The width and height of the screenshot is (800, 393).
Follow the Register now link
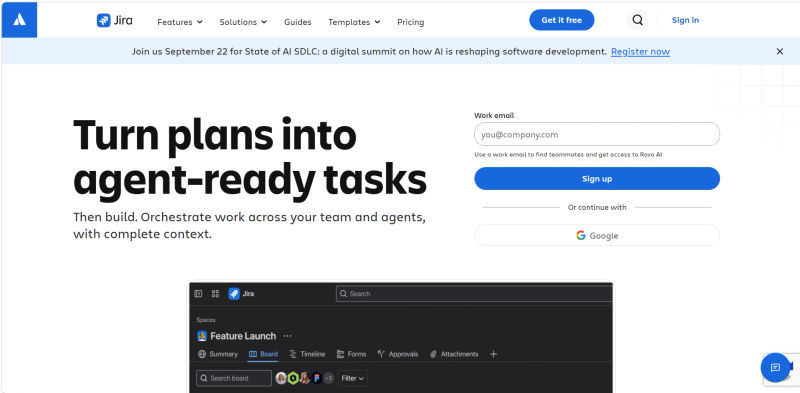click(x=640, y=52)
